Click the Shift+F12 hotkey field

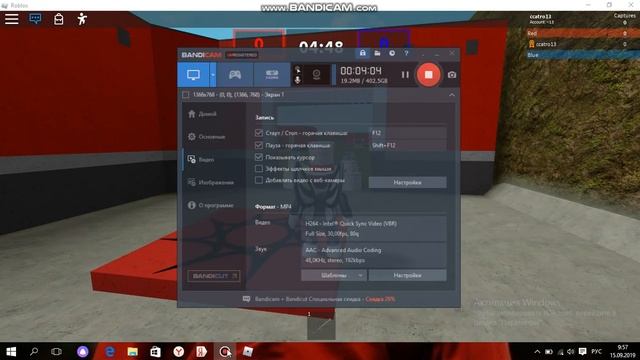tap(407, 145)
